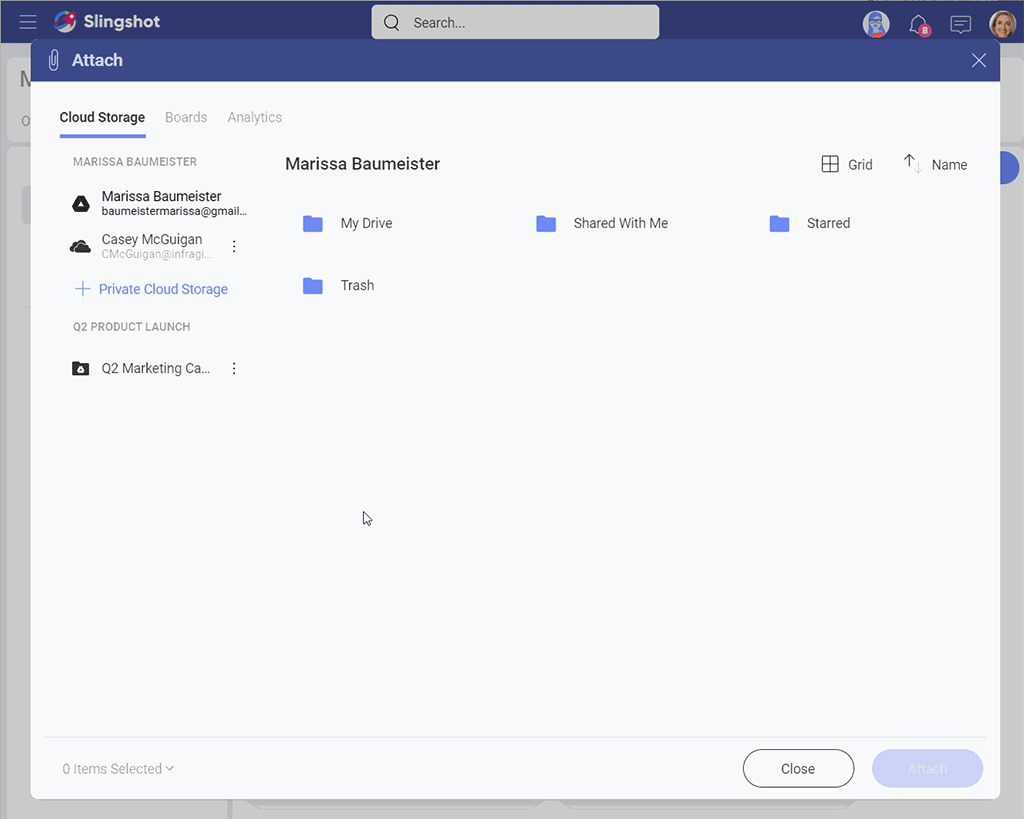Select Q2 Marketing Ca... storage item

coord(155,368)
